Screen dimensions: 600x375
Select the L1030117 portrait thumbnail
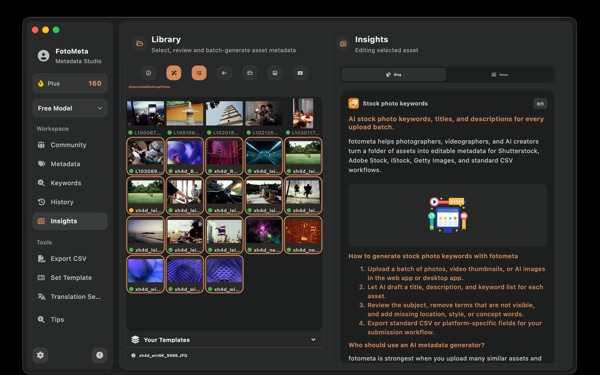[303, 113]
